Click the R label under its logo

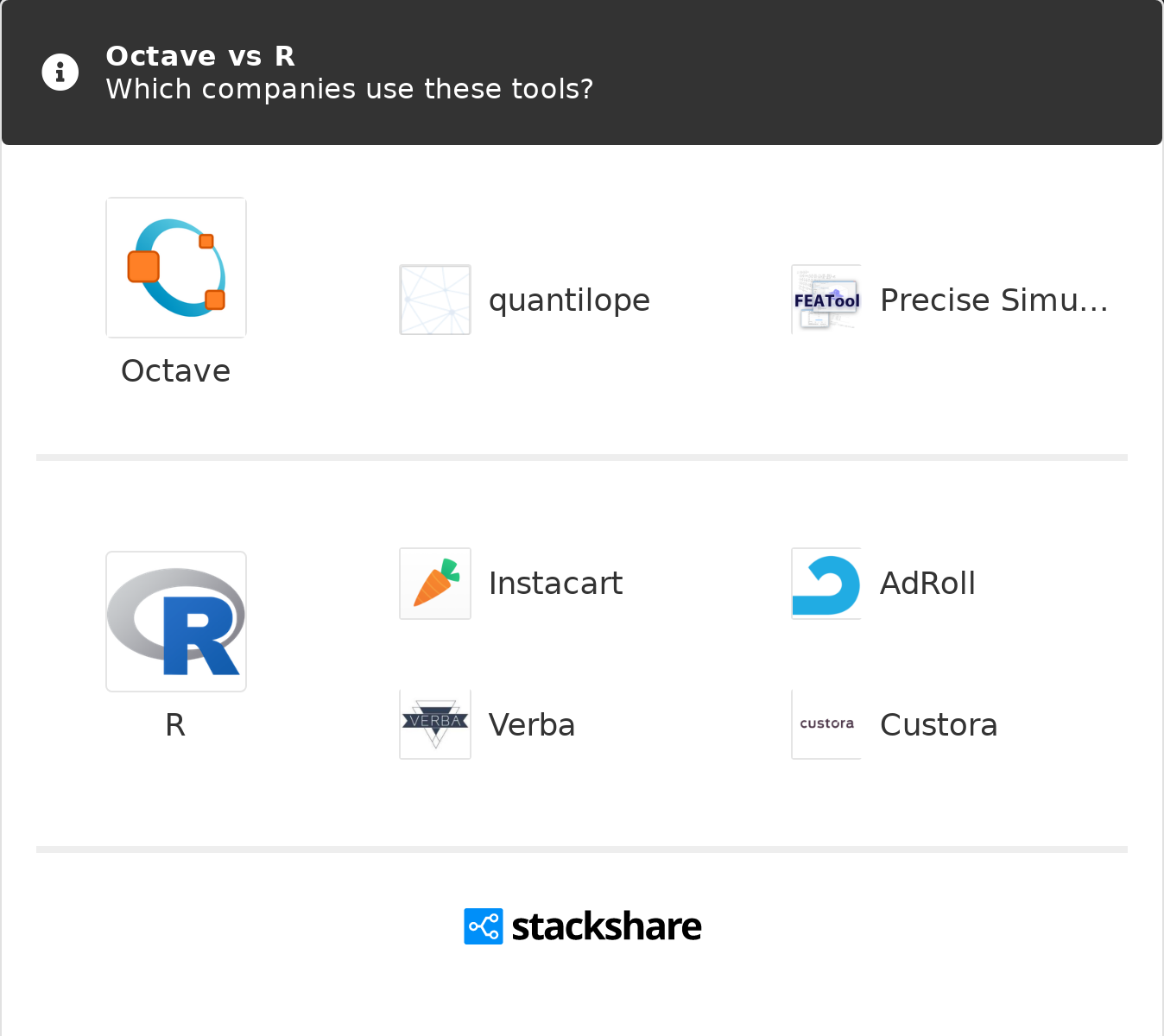pyautogui.click(x=175, y=725)
